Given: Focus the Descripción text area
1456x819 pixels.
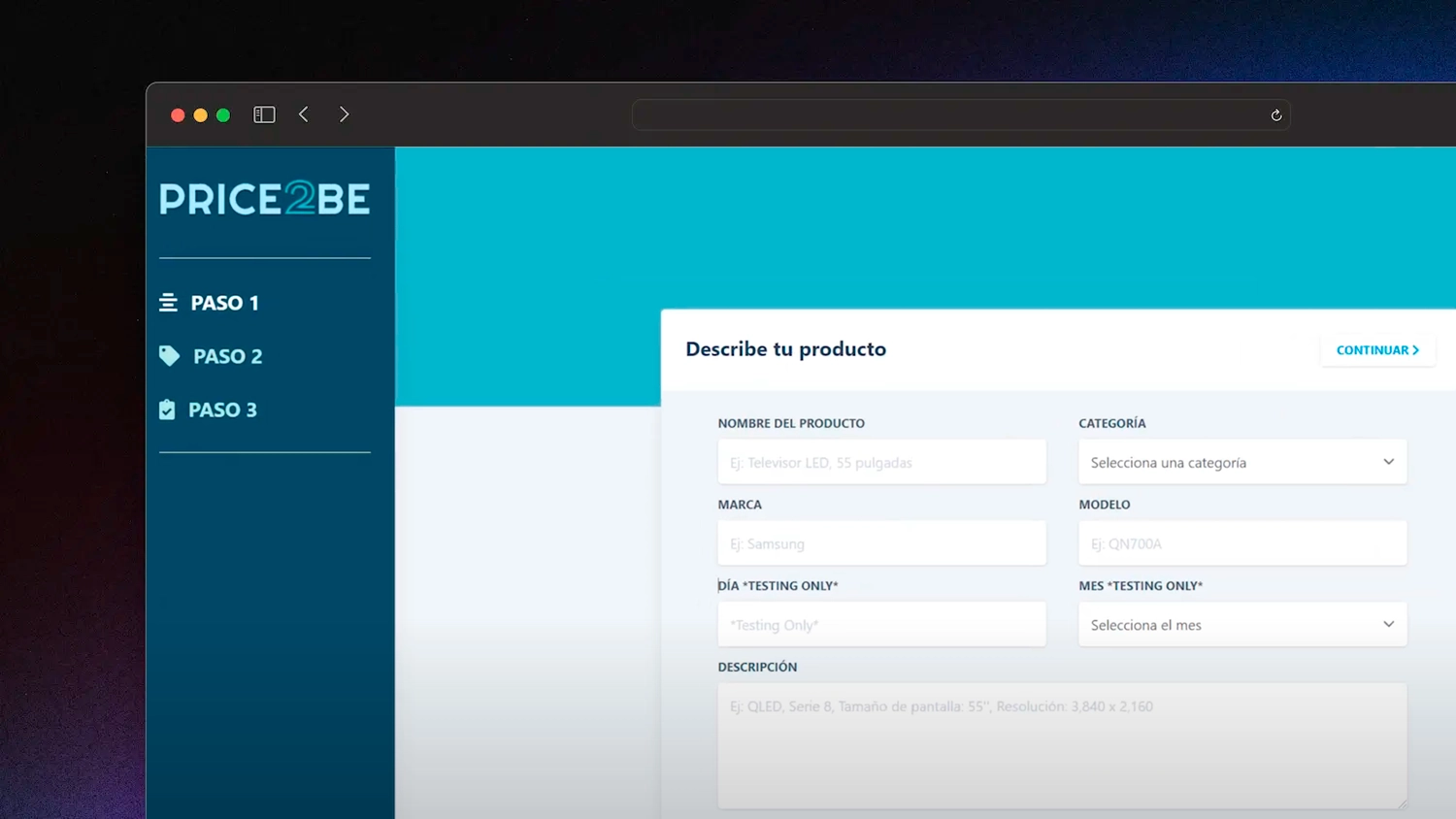Looking at the screenshot, I should click(1061, 745).
